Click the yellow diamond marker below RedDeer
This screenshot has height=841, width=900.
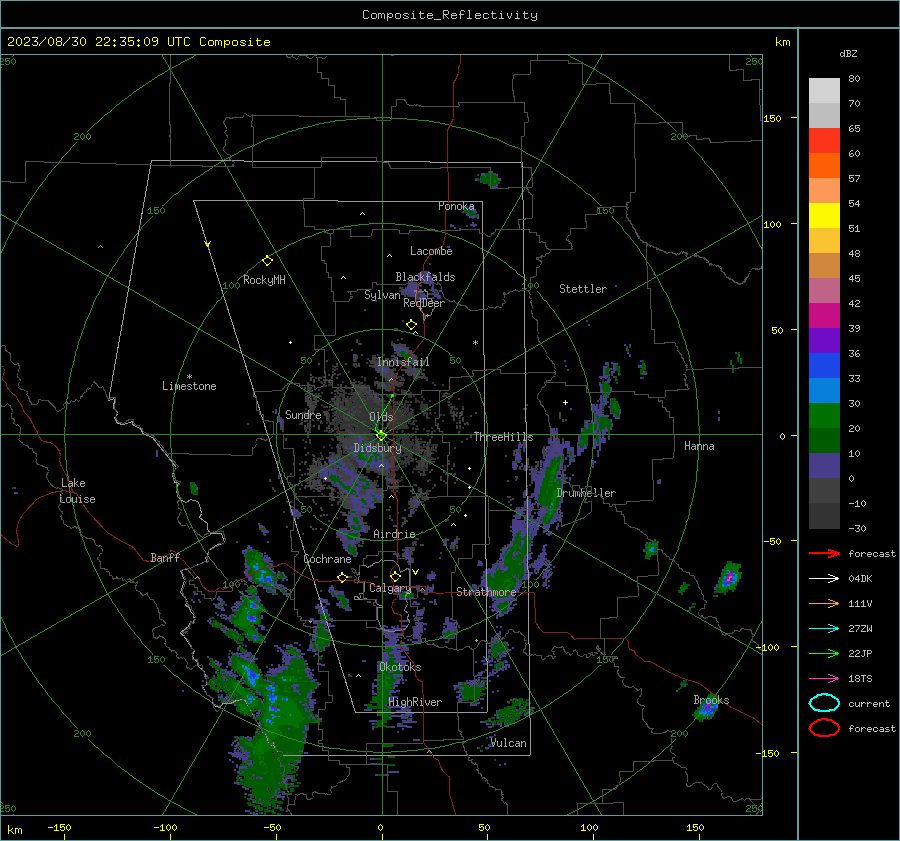[411, 325]
